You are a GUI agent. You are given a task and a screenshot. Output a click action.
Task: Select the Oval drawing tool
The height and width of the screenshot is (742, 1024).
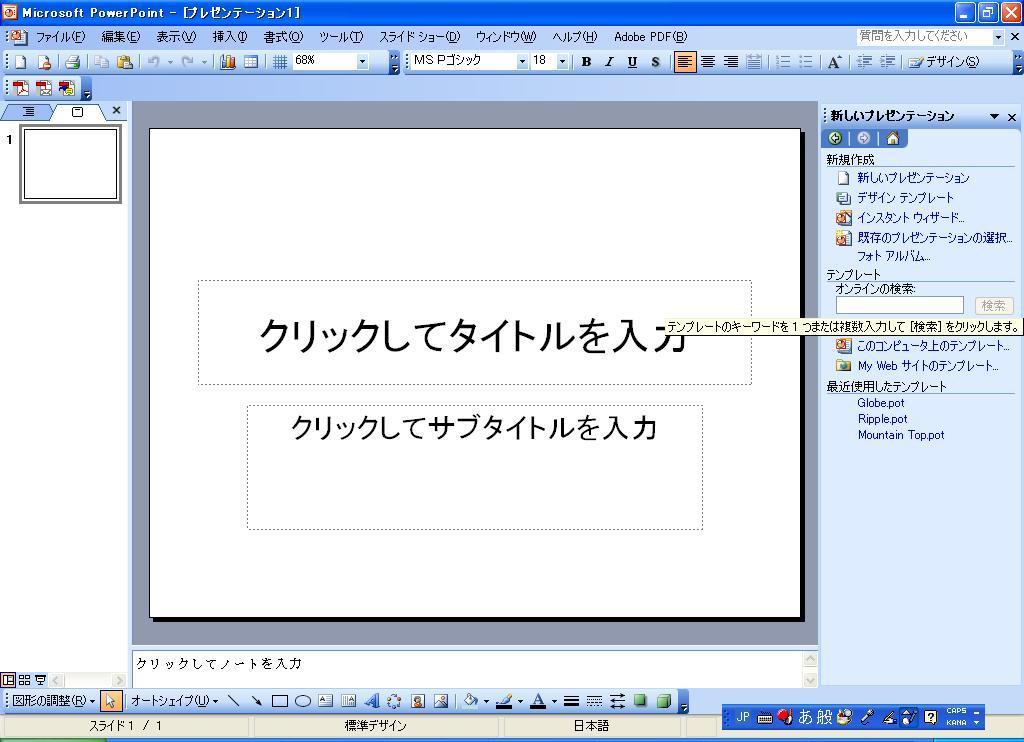[303, 701]
